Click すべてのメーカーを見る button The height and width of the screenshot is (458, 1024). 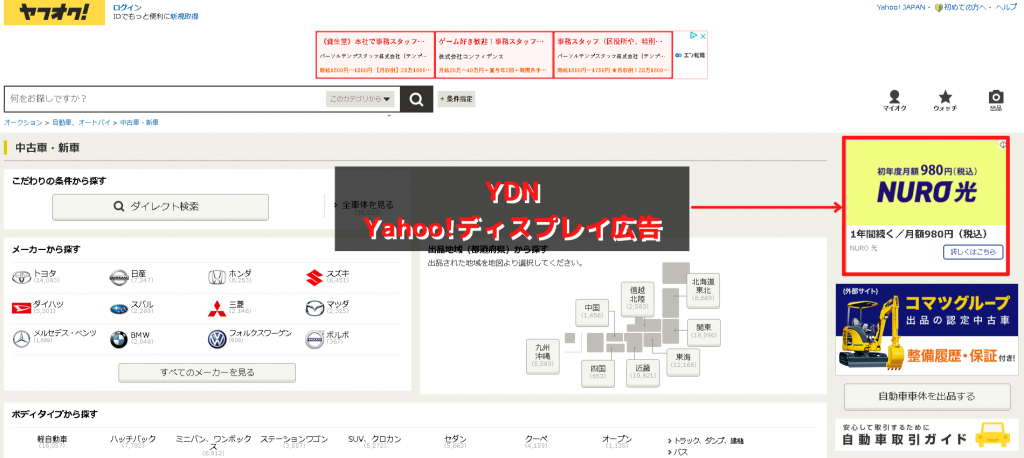click(207, 372)
